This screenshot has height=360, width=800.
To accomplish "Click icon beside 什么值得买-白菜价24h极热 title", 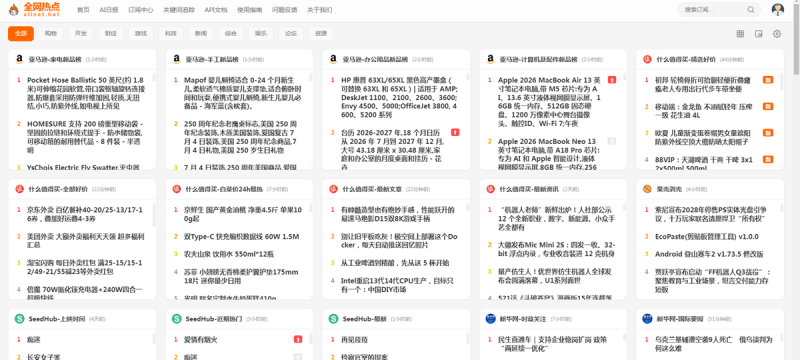I will click(177, 189).
